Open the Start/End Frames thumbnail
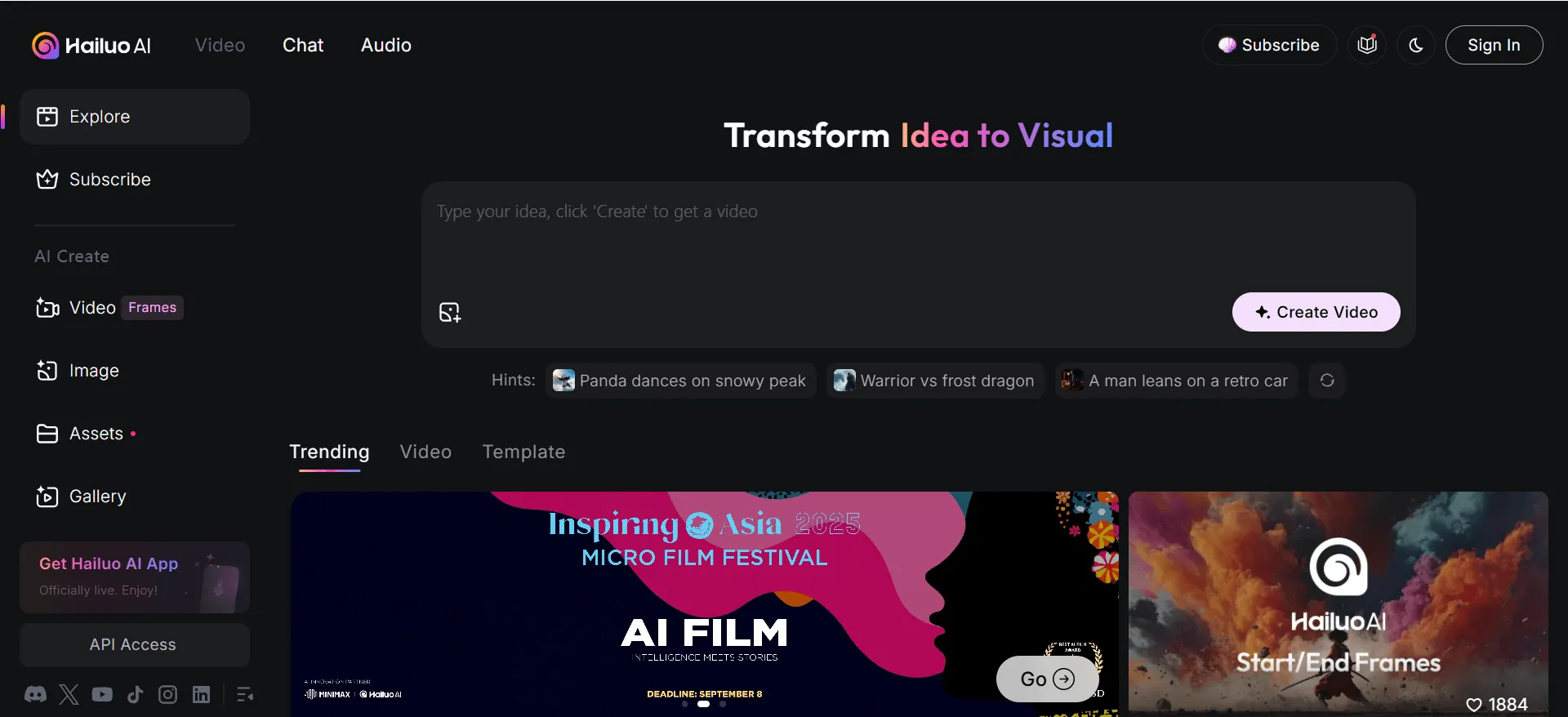 click(1338, 604)
